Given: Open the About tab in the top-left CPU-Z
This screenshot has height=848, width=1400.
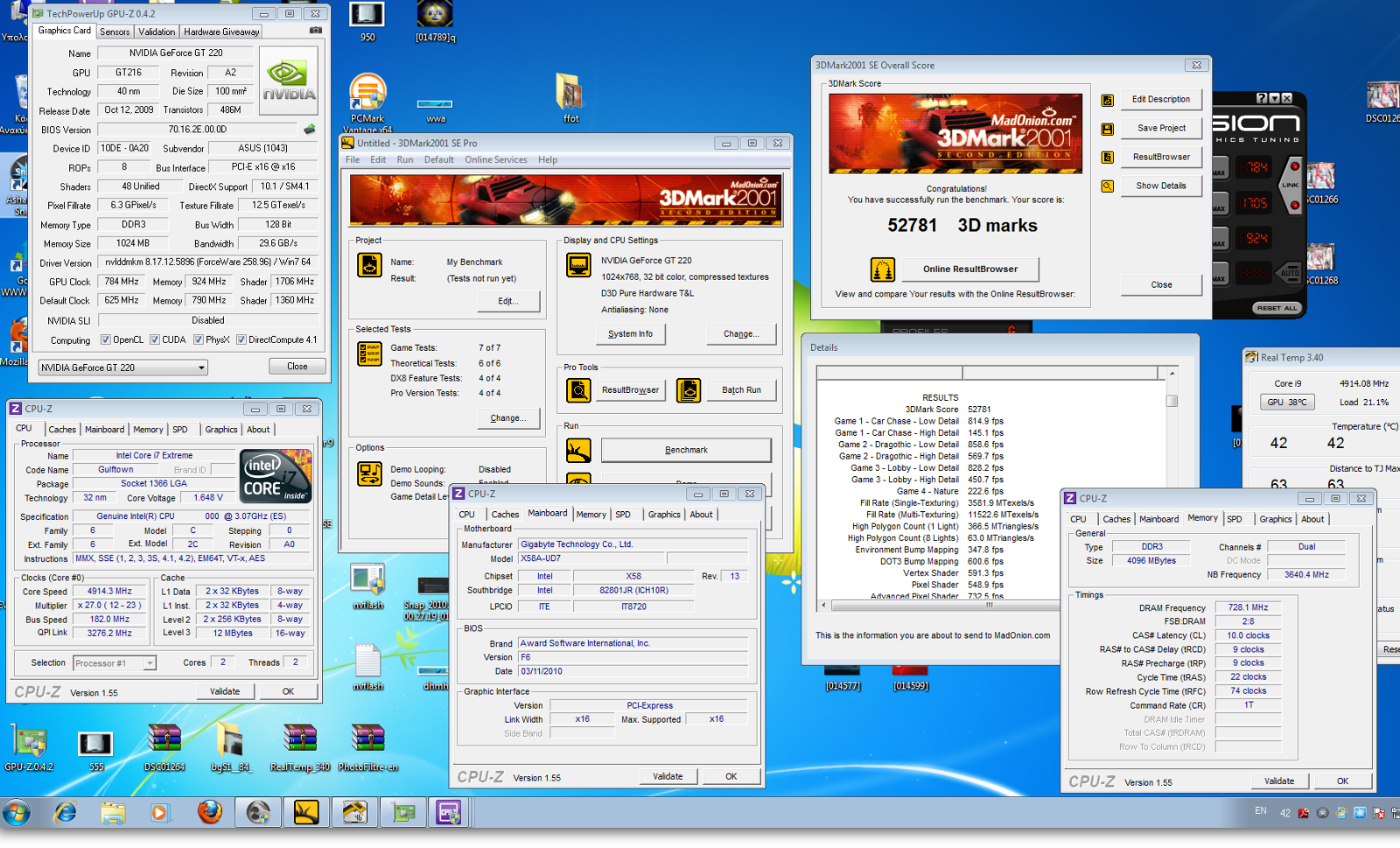Looking at the screenshot, I should tap(258, 430).
